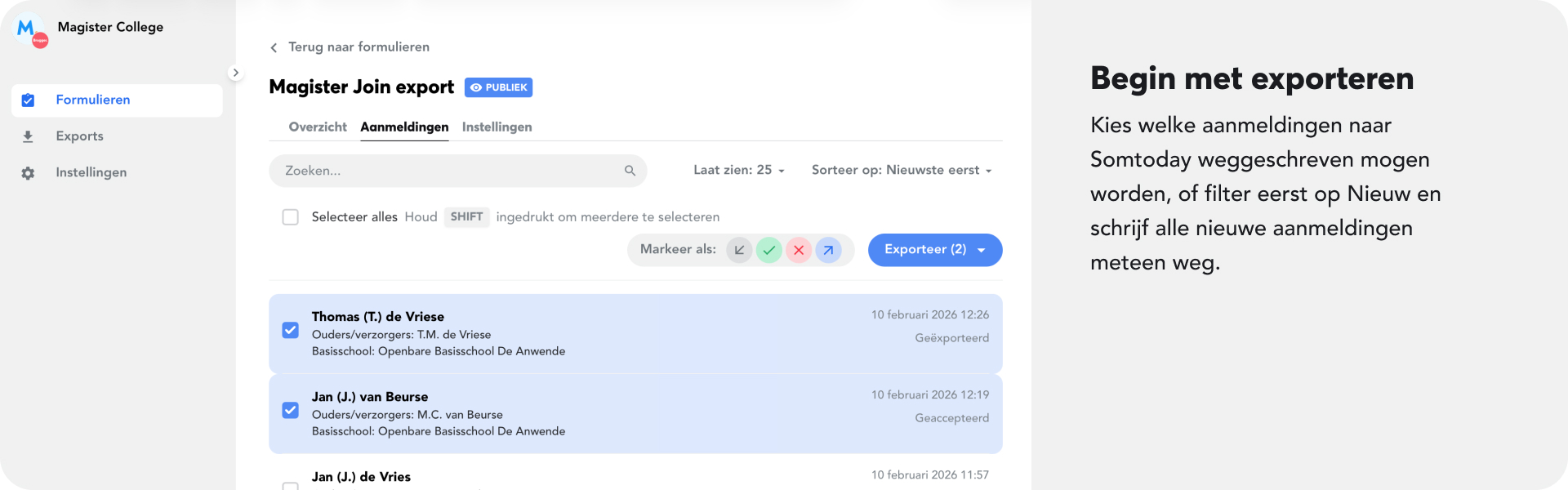The image size is (1568, 490).
Task: Mark selection as exported with blue arrow
Action: click(x=828, y=250)
